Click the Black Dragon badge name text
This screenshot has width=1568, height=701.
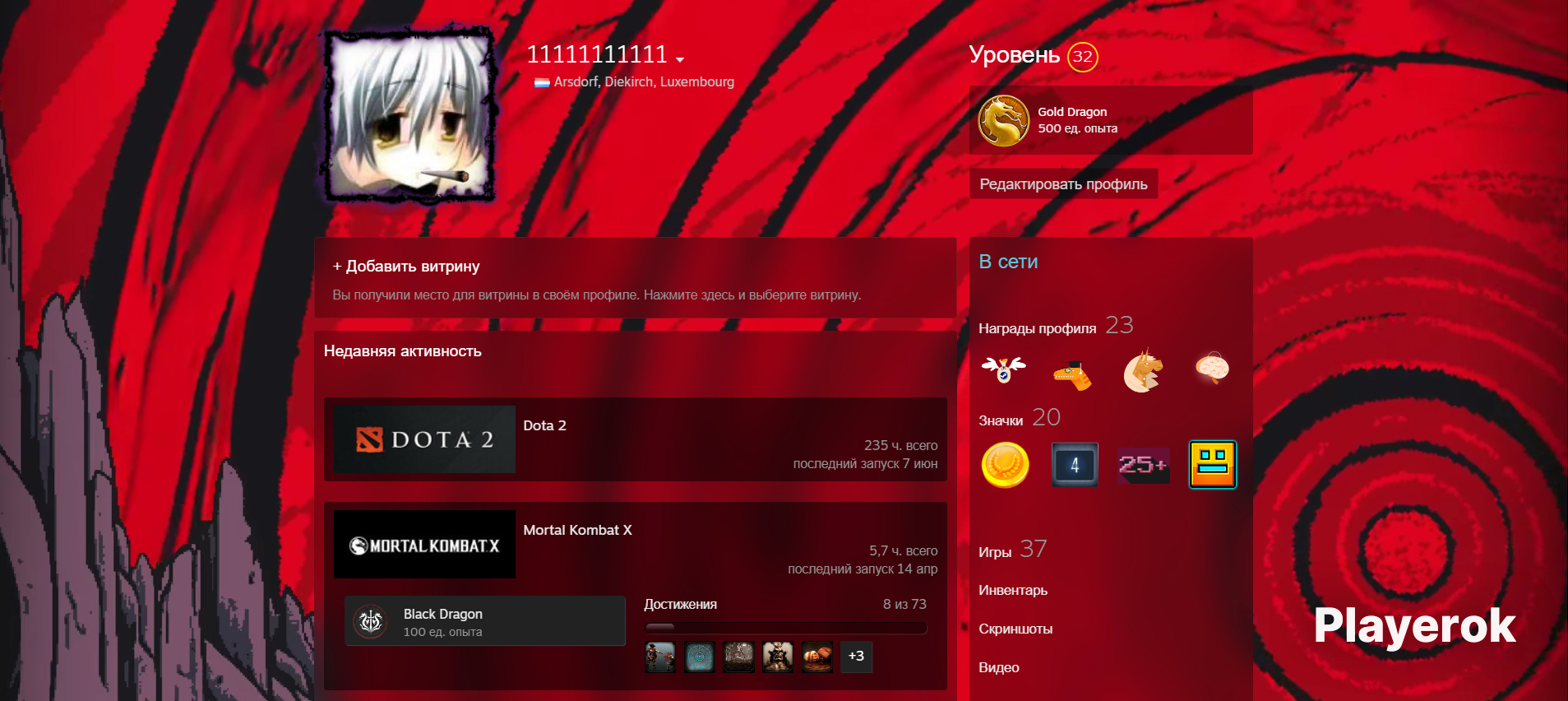coord(443,614)
